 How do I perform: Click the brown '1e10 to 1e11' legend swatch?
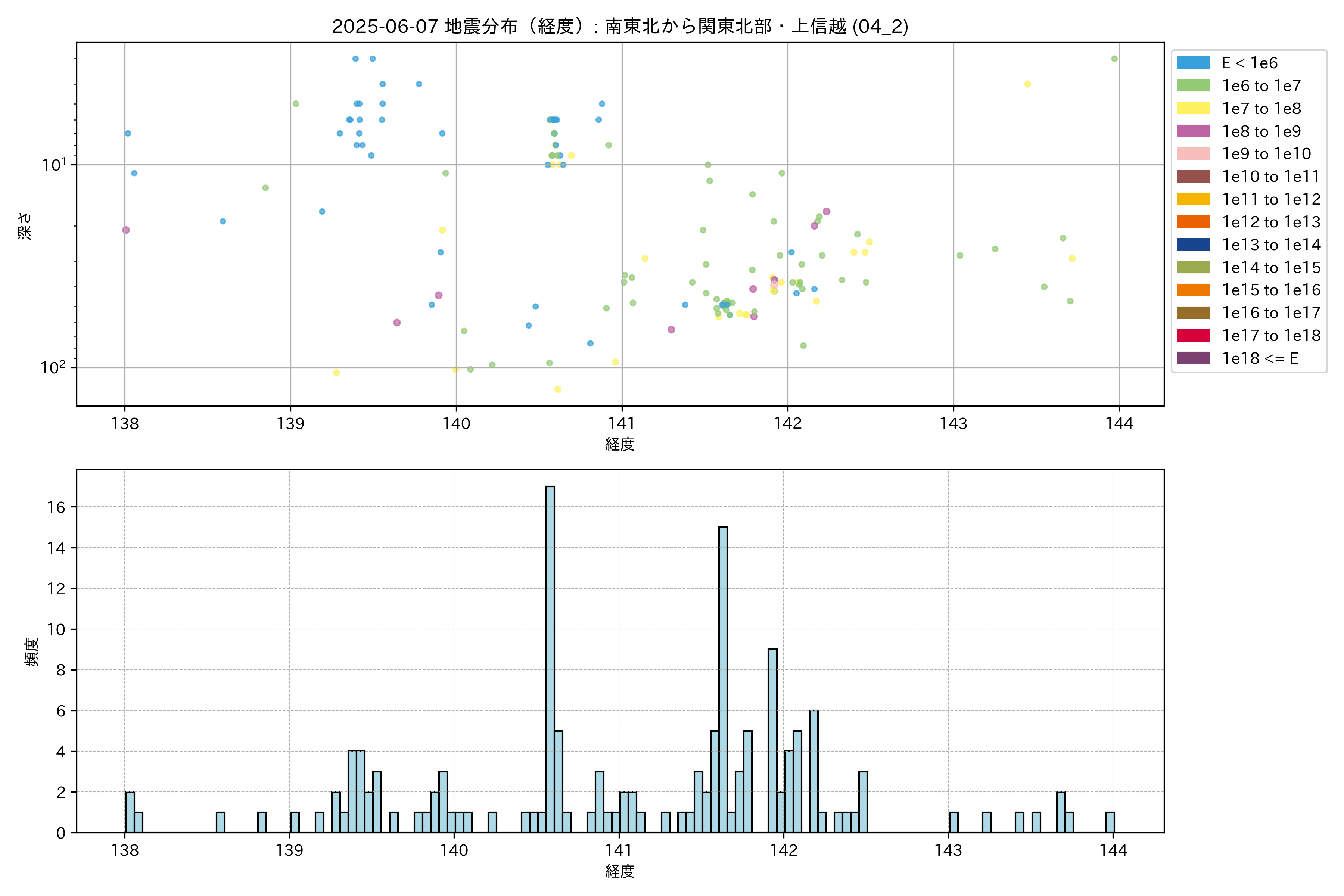pyautogui.click(x=1192, y=177)
